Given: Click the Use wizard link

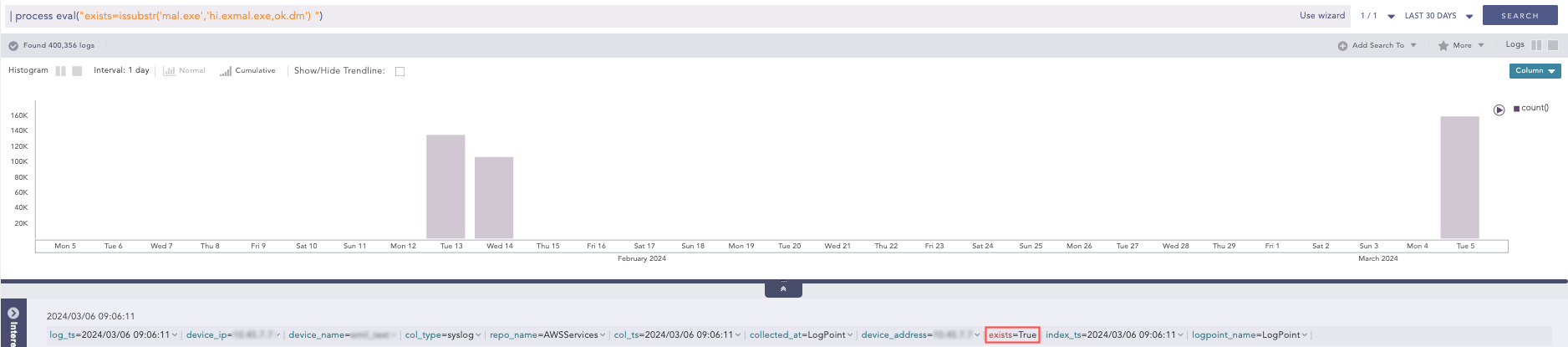Looking at the screenshot, I should click(x=1322, y=16).
